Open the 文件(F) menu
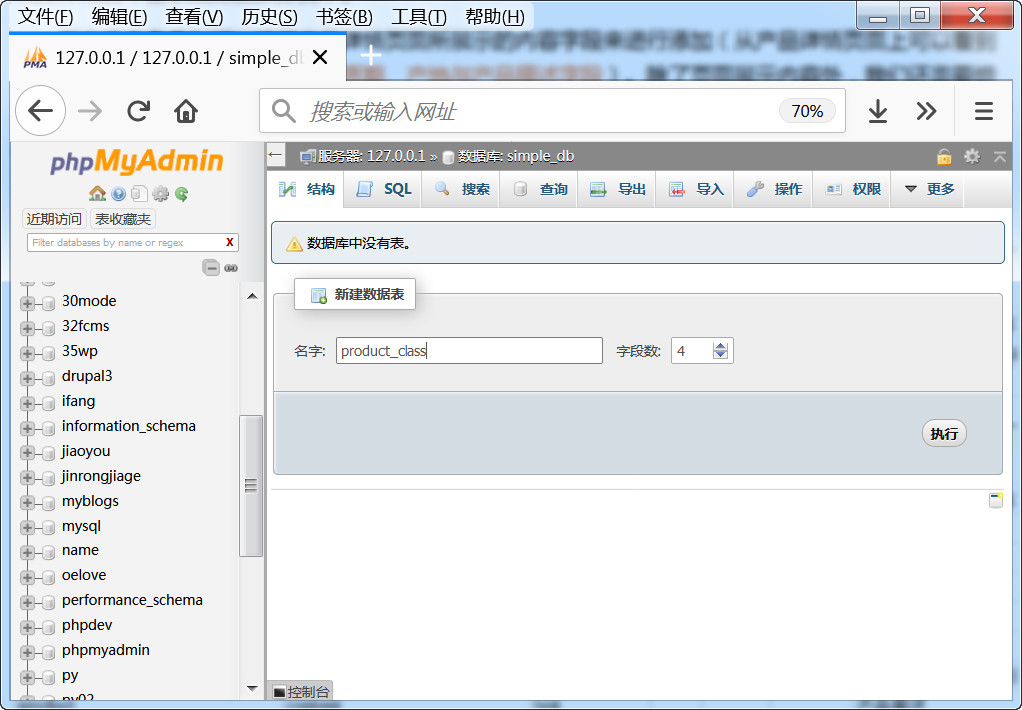The image size is (1022, 710). (45, 16)
